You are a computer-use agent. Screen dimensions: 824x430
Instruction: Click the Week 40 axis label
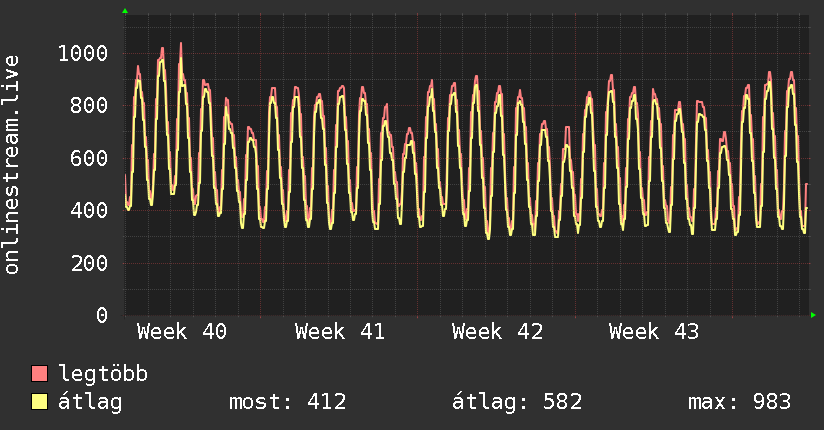coord(182,332)
